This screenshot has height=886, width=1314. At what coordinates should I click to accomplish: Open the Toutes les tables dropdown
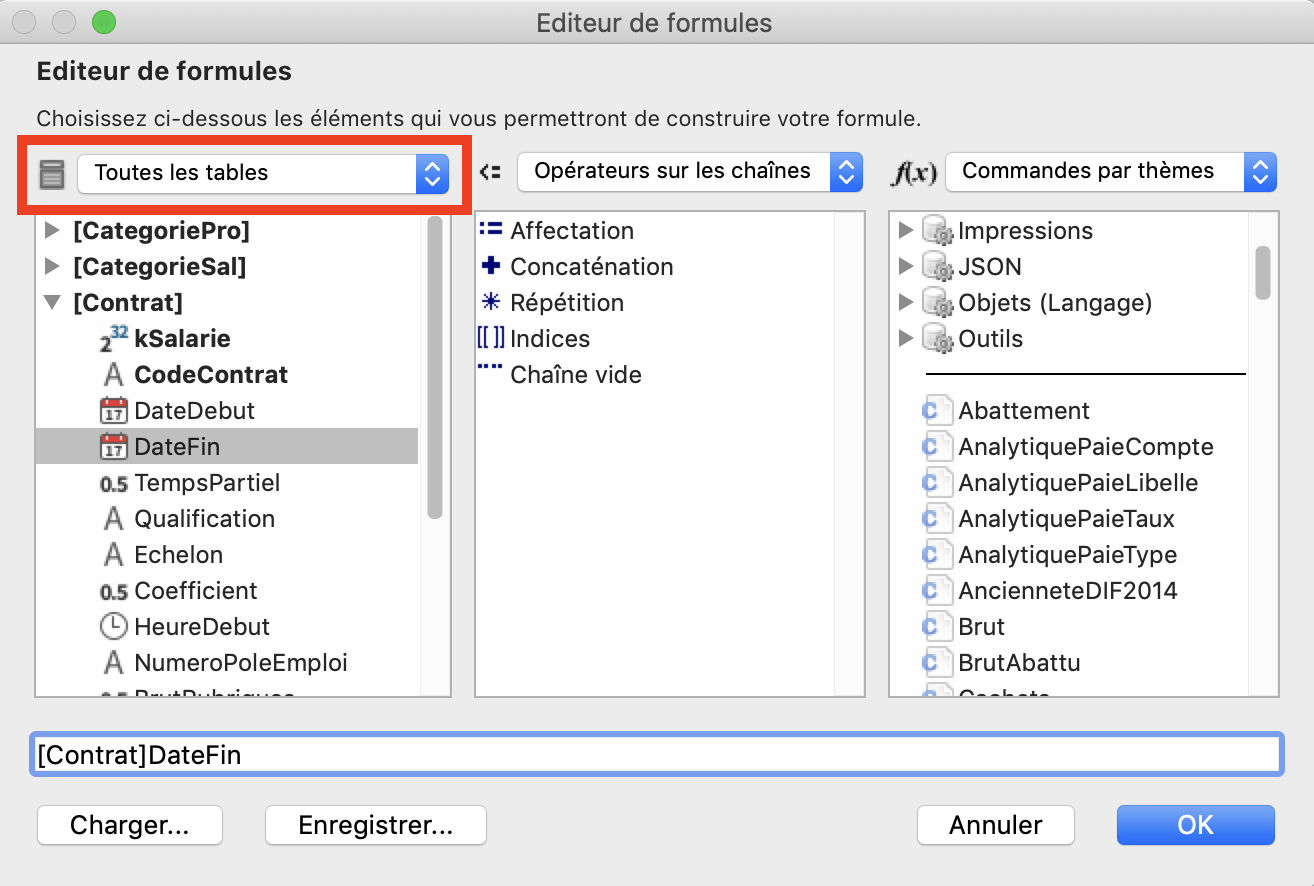pos(264,173)
